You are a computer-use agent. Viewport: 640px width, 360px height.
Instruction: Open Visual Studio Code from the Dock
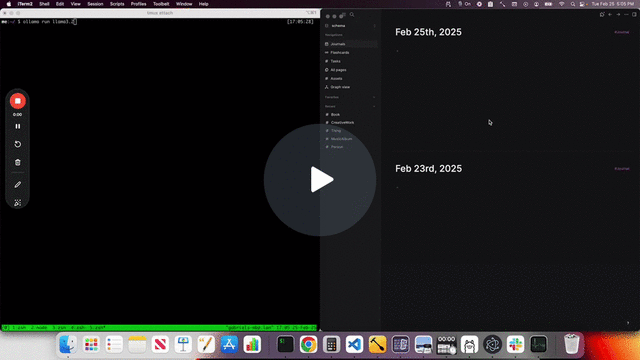(354, 344)
